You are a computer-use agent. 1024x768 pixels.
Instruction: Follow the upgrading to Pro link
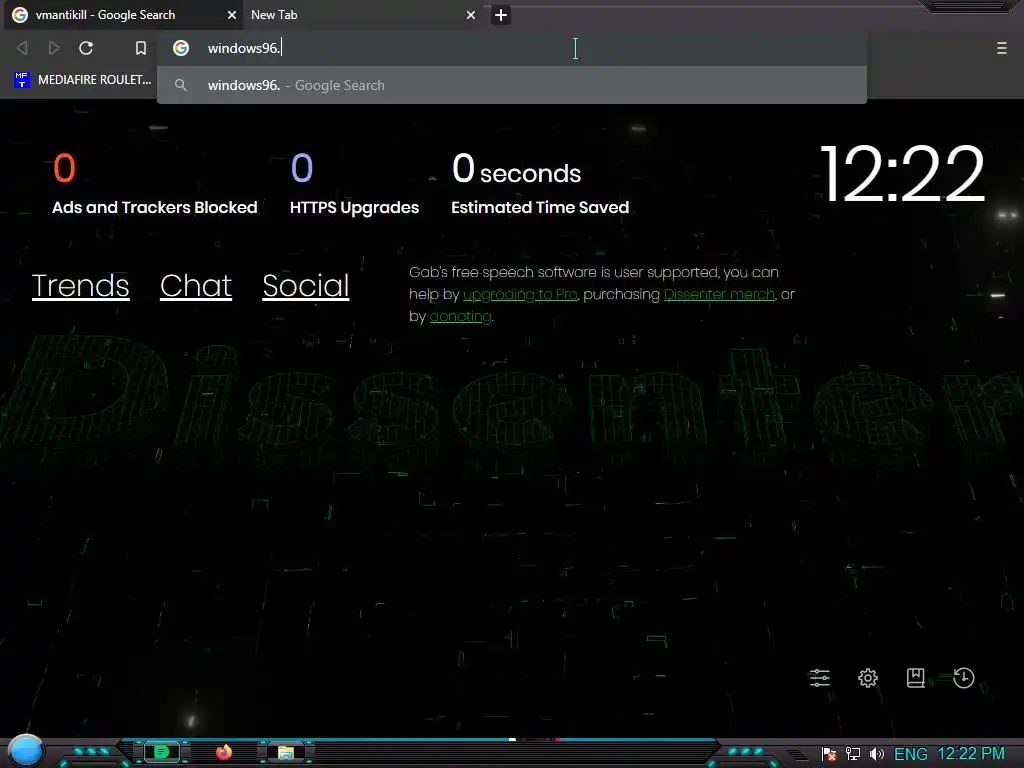click(x=520, y=295)
